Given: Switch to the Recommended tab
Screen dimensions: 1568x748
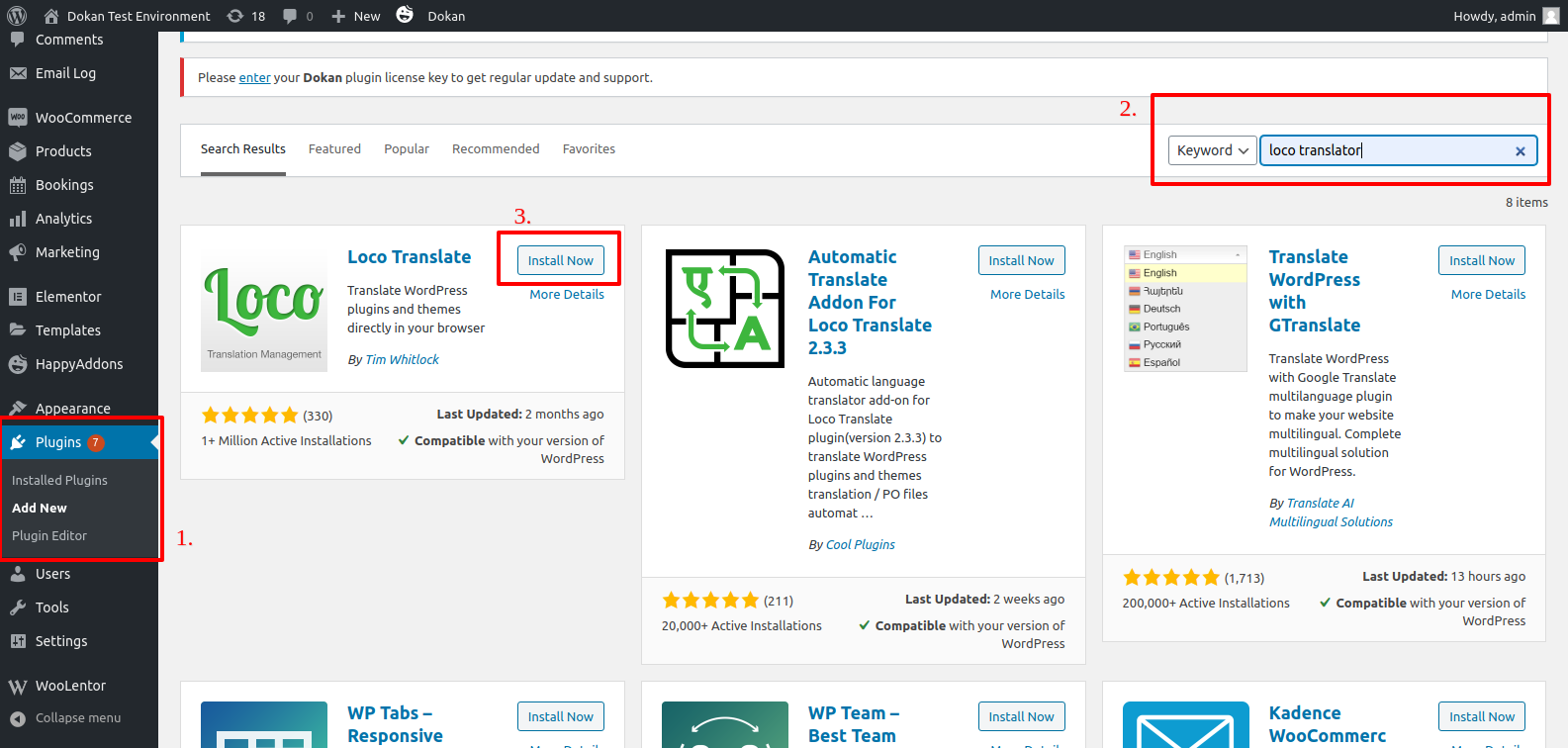Looking at the screenshot, I should point(496,149).
